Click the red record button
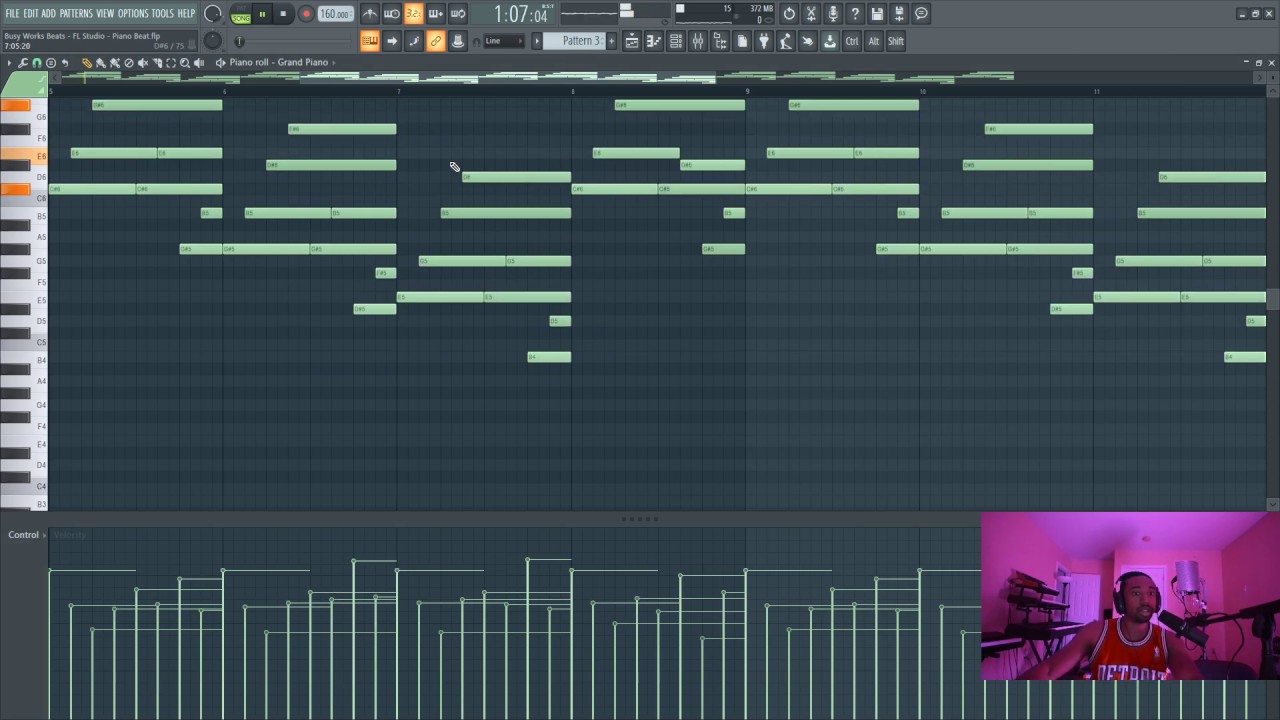The height and width of the screenshot is (720, 1280). pyautogui.click(x=306, y=14)
